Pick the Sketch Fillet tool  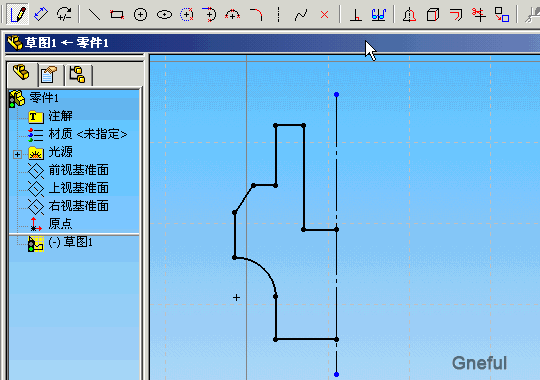point(256,14)
